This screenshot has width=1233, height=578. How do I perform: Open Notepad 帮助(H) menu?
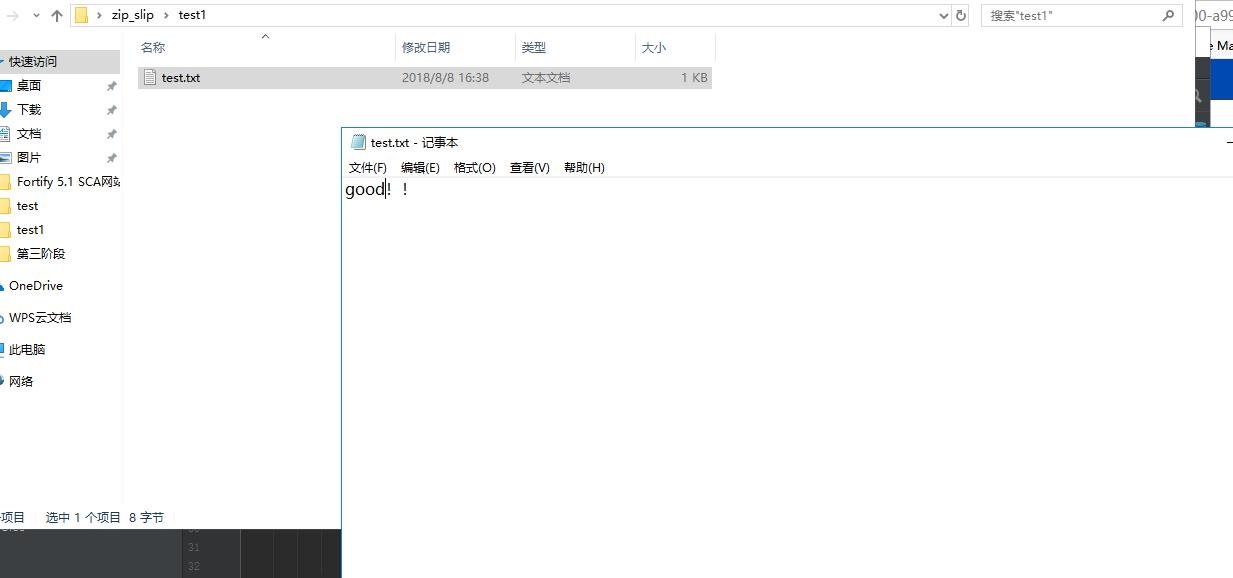pyautogui.click(x=584, y=168)
